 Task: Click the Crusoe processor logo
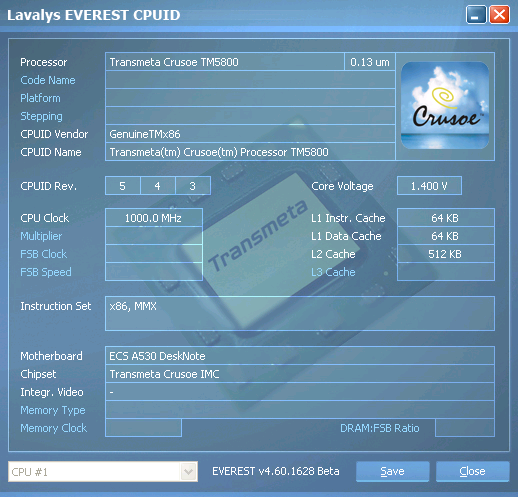pyautogui.click(x=445, y=105)
